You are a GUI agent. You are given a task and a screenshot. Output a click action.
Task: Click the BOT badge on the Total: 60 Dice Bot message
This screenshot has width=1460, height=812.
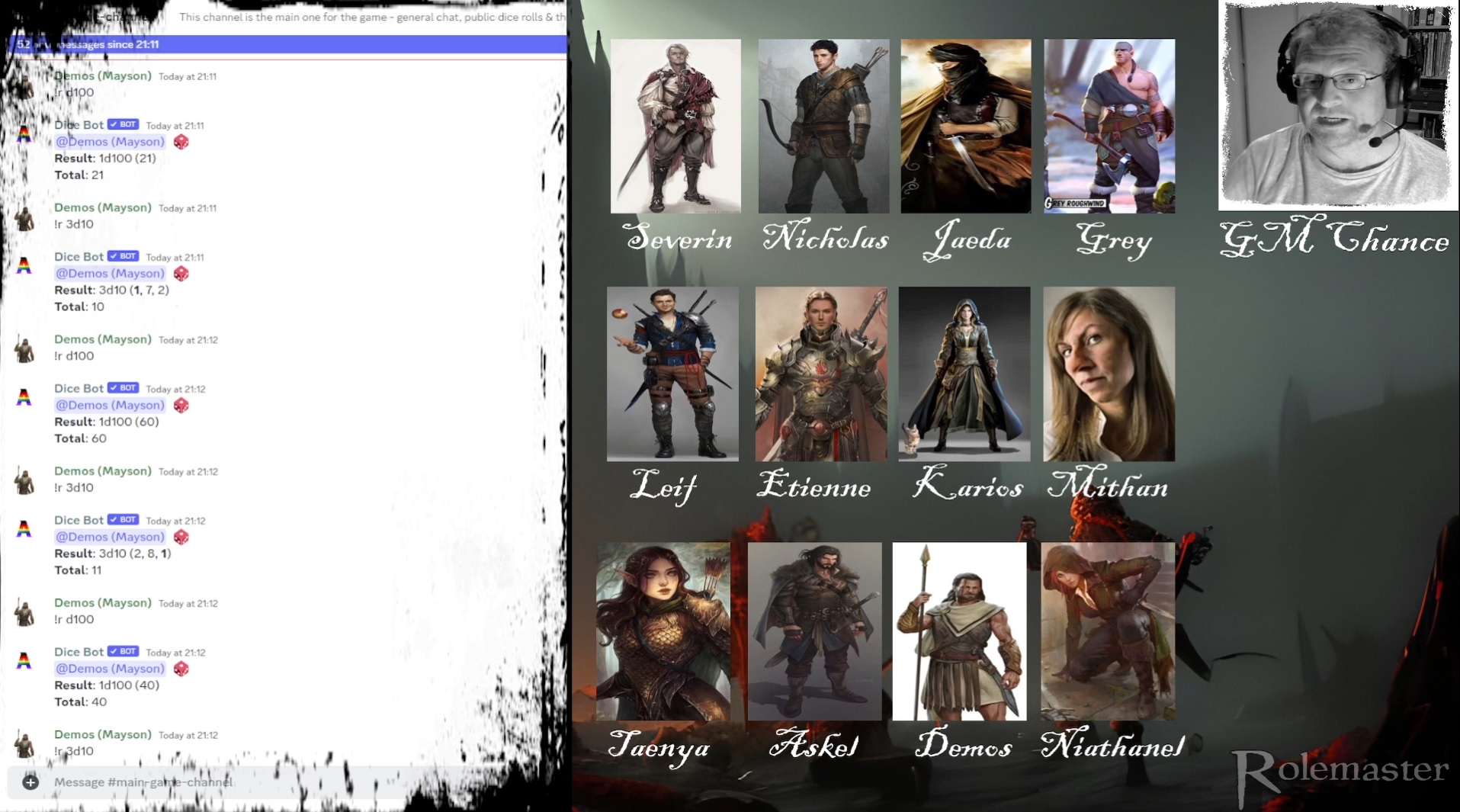point(123,388)
